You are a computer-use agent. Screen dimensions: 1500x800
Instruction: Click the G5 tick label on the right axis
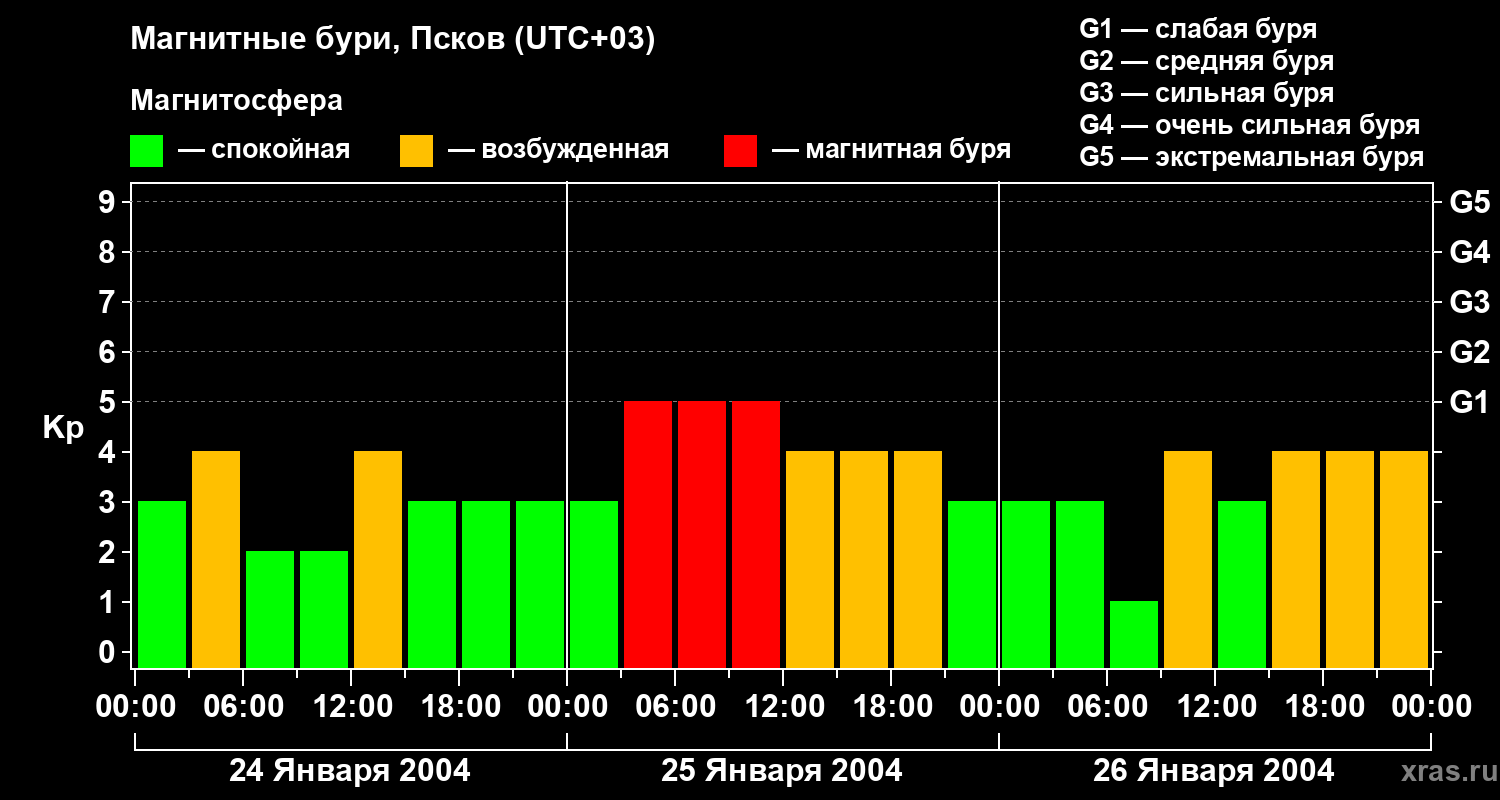pyautogui.click(x=1470, y=202)
